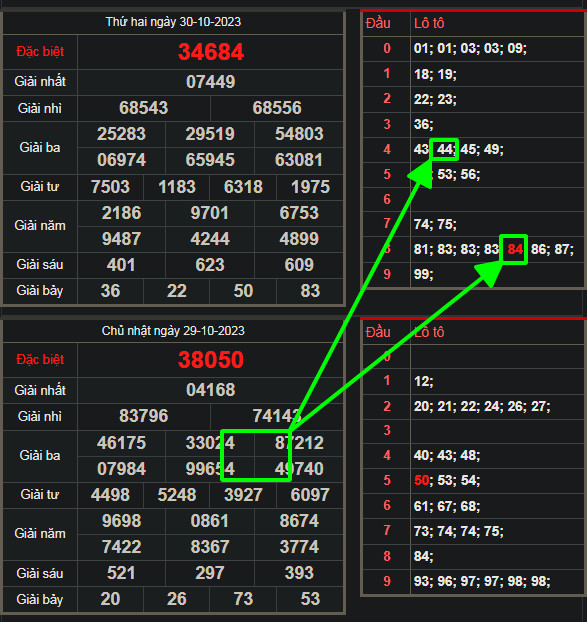The width and height of the screenshot is (587, 622).
Task: Click the Giải bảy number 36
Action: coord(110,291)
